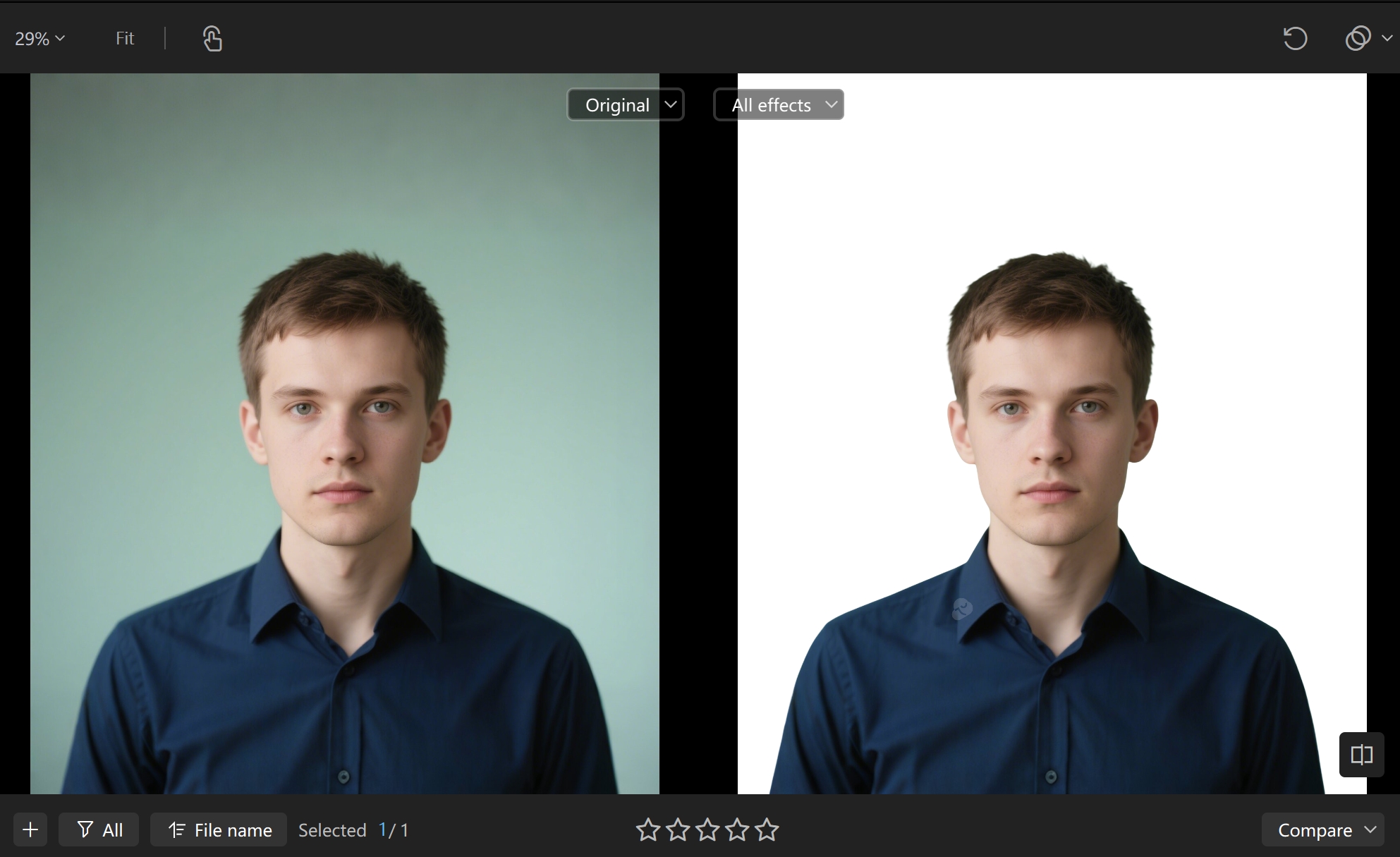Click the overlapping circles effects icon
Viewport: 1400px width, 857px height.
tap(1358, 38)
